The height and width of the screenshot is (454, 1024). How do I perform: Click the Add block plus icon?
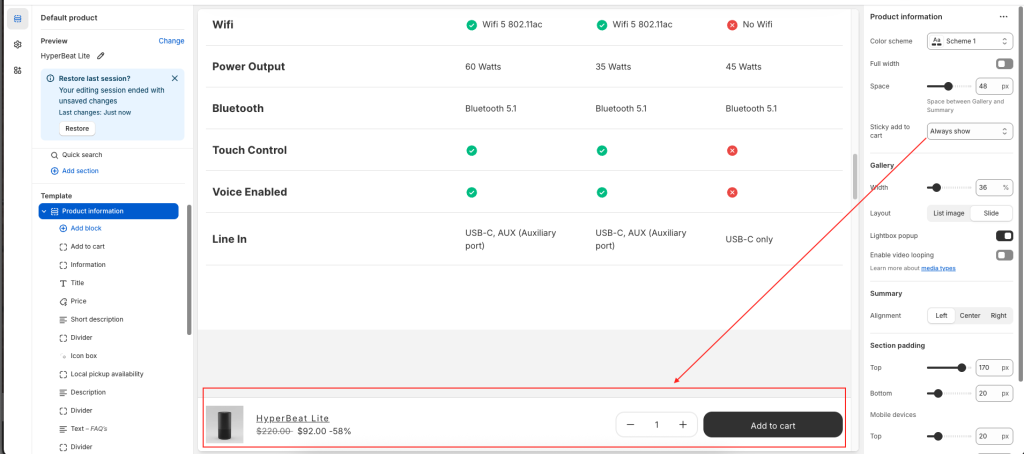64,228
